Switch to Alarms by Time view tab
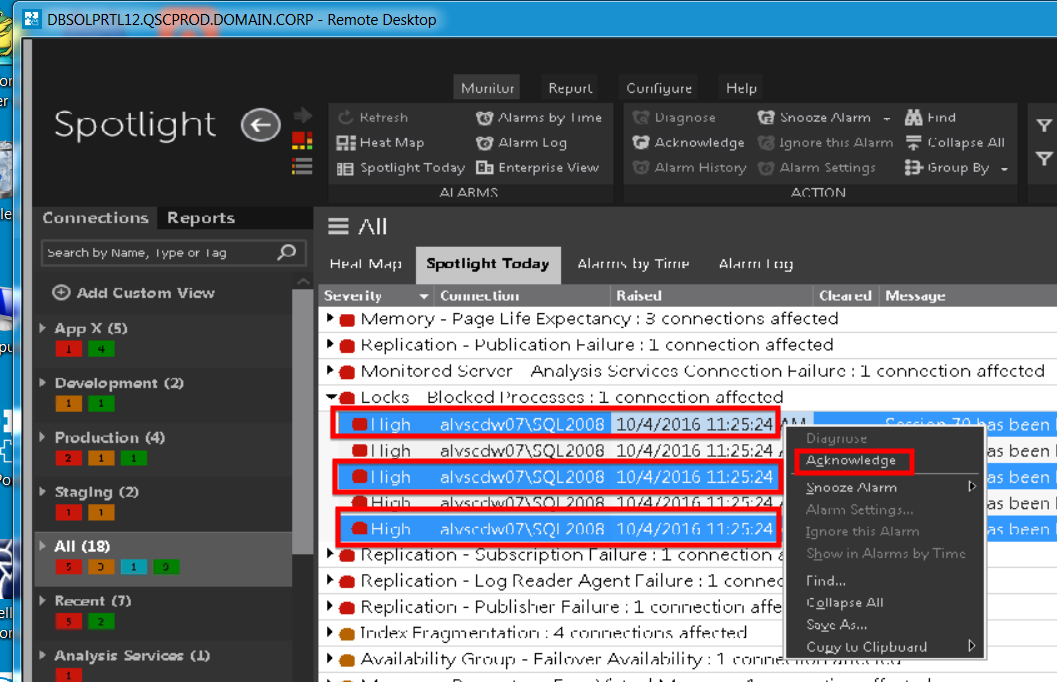 [x=633, y=264]
